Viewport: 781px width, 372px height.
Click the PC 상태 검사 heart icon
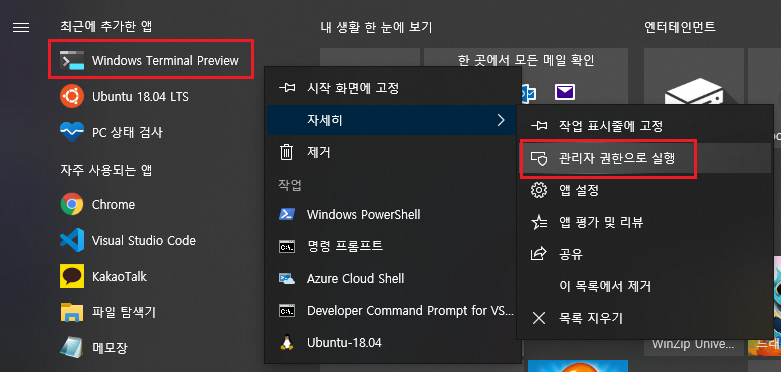[72, 132]
